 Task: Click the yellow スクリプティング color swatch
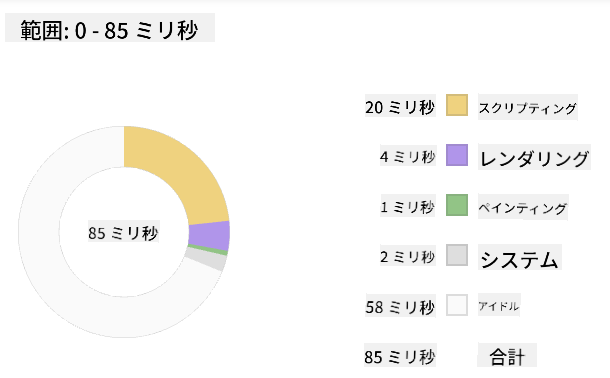pos(457,105)
